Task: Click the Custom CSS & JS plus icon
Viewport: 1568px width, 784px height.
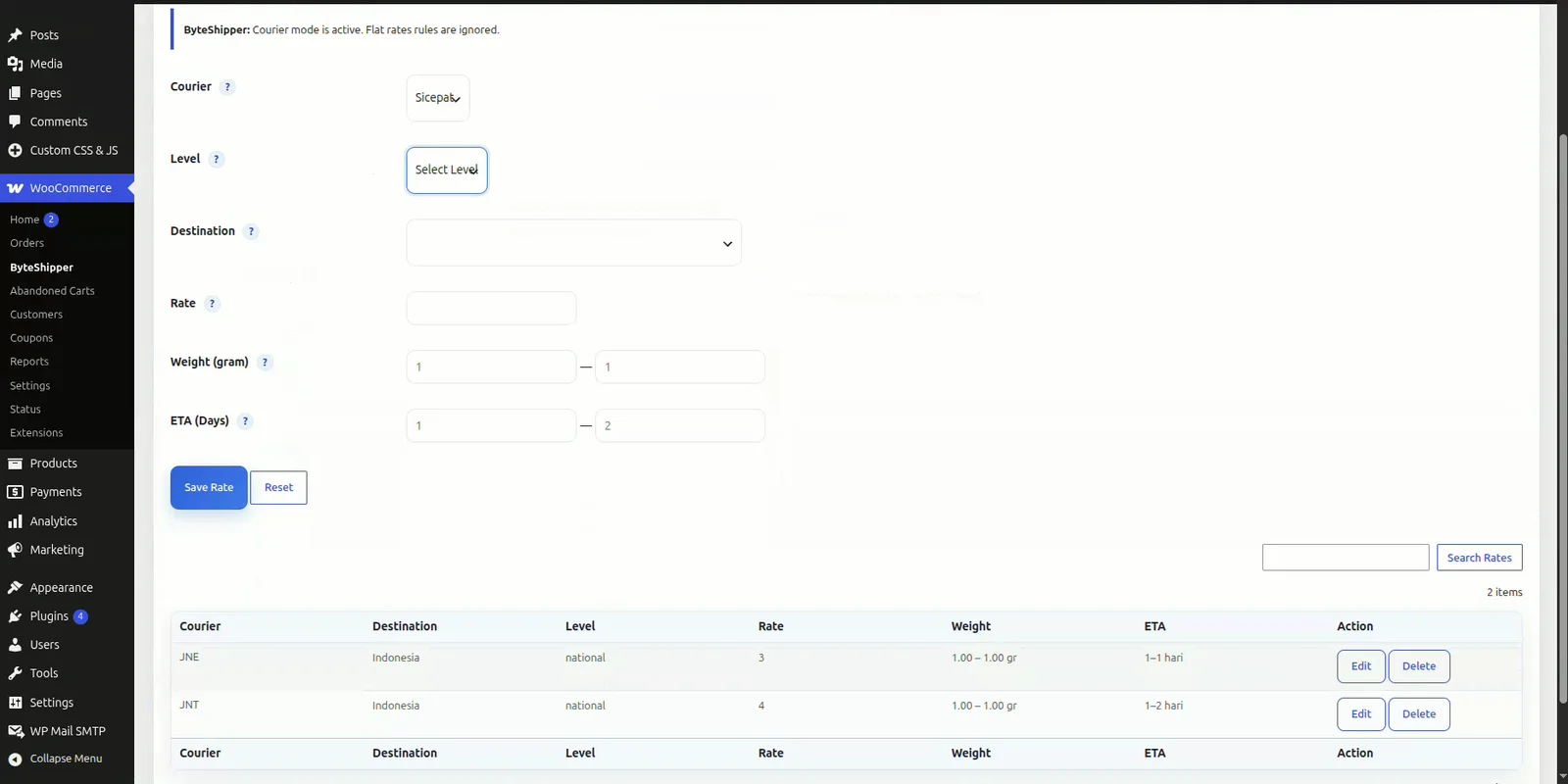Action: coord(15,150)
